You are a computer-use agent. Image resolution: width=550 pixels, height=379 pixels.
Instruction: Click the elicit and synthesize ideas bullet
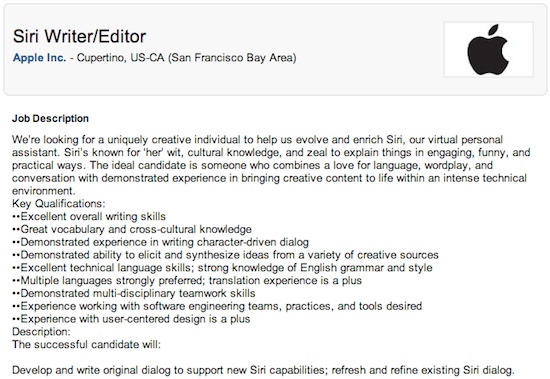pos(225,255)
